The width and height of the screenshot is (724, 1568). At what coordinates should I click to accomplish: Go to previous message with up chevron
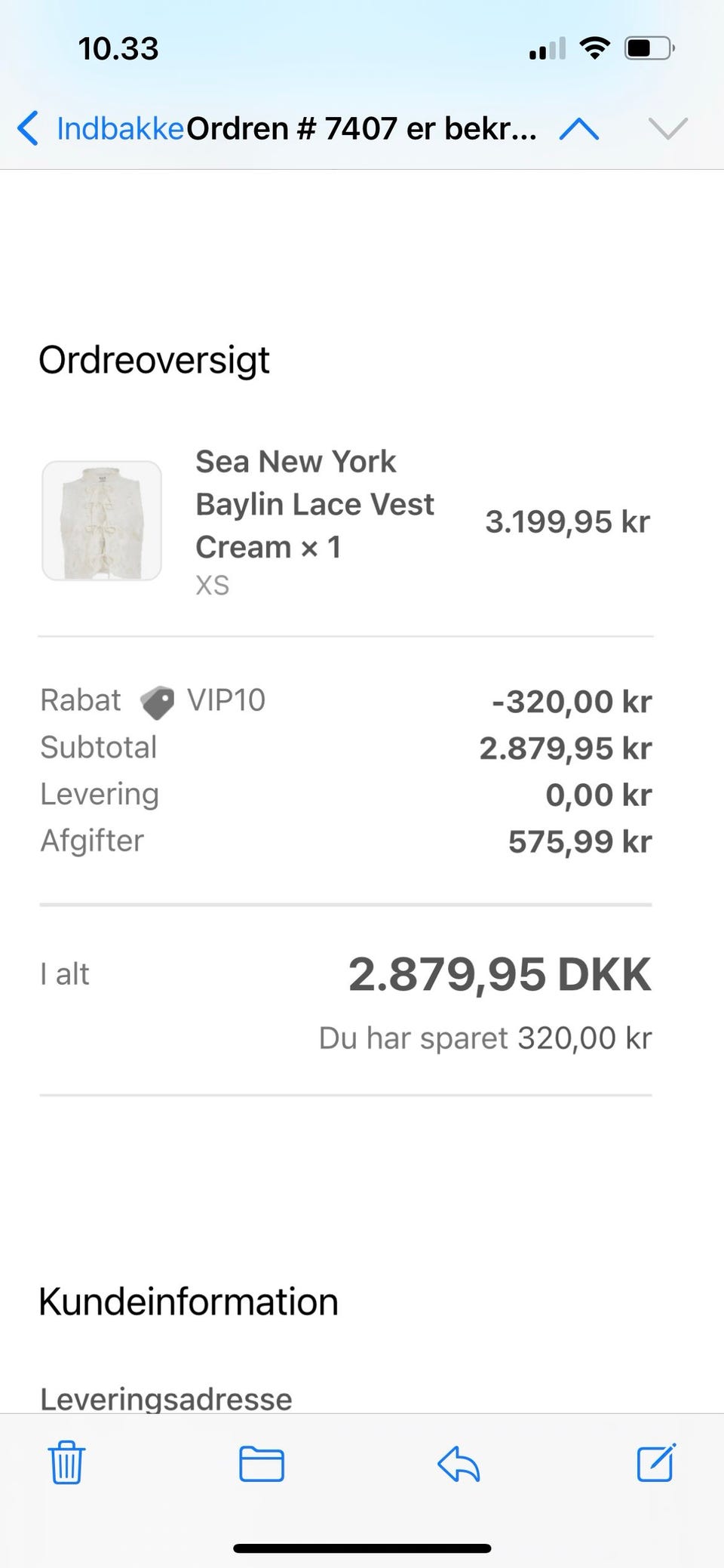pyautogui.click(x=579, y=129)
